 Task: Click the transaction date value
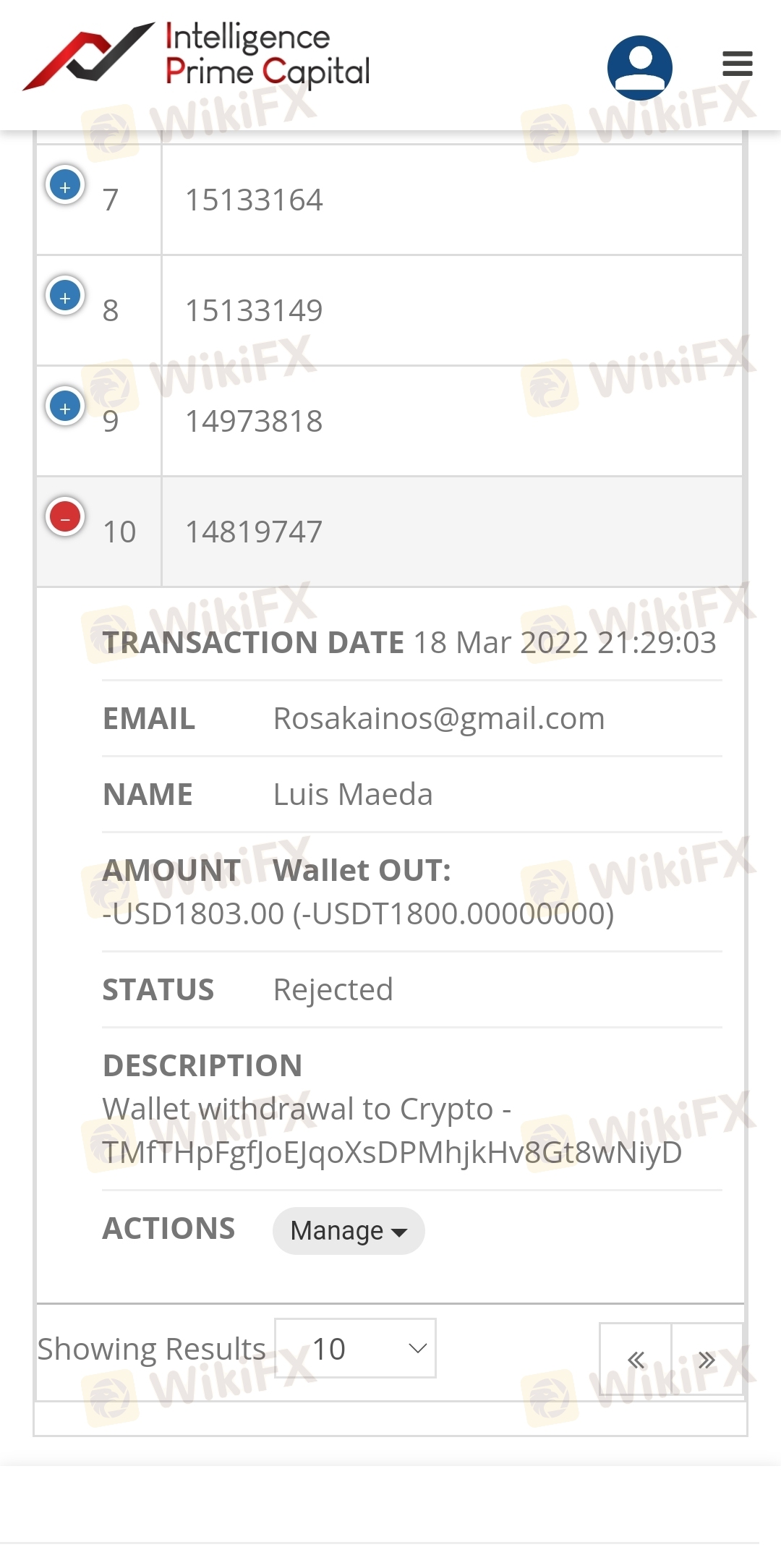pyautogui.click(x=564, y=643)
